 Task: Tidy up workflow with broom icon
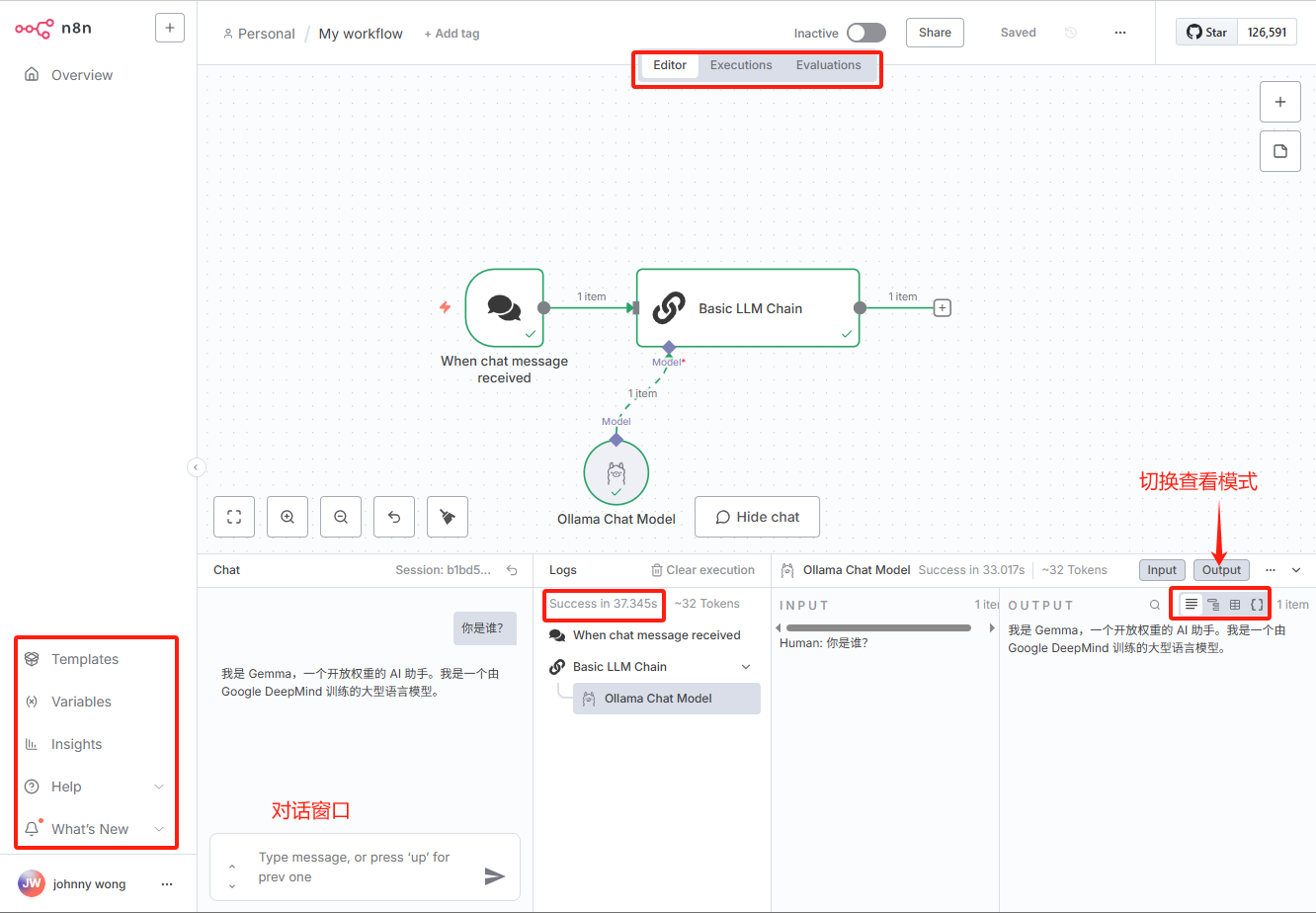(x=448, y=517)
